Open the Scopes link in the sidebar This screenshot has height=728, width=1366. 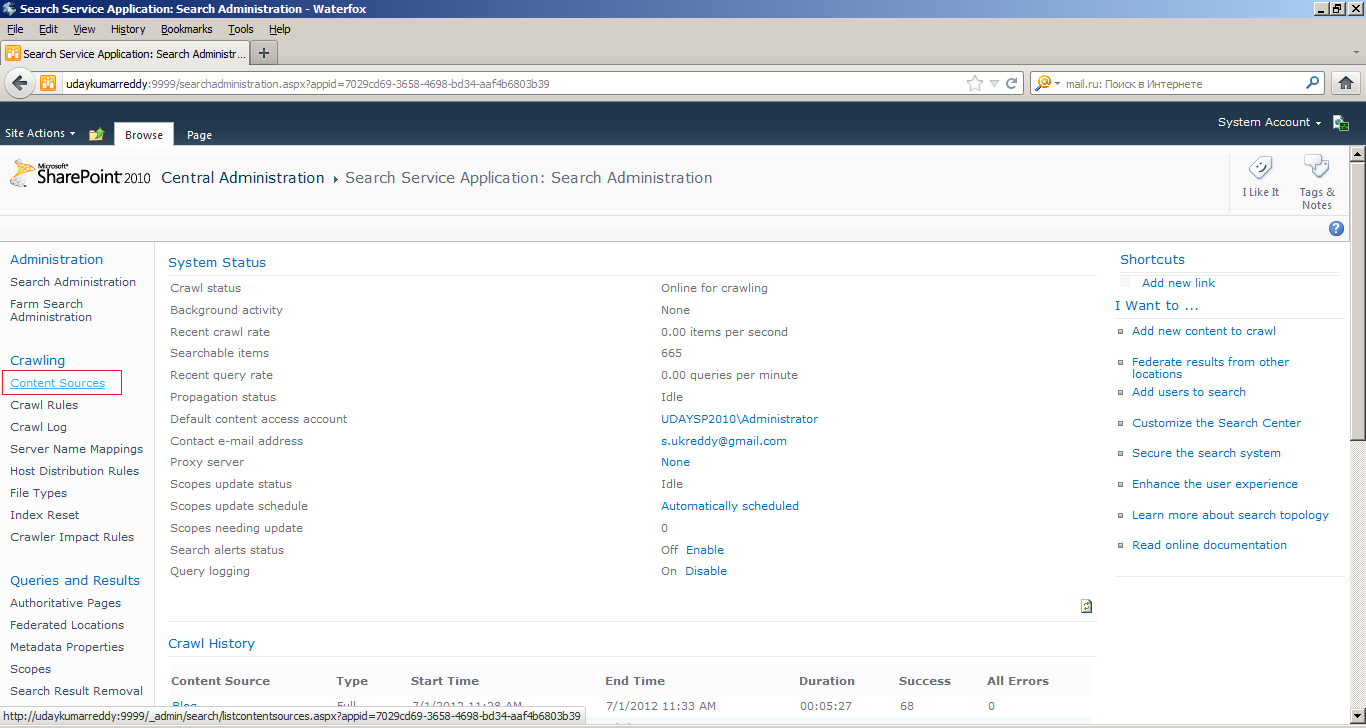point(31,669)
